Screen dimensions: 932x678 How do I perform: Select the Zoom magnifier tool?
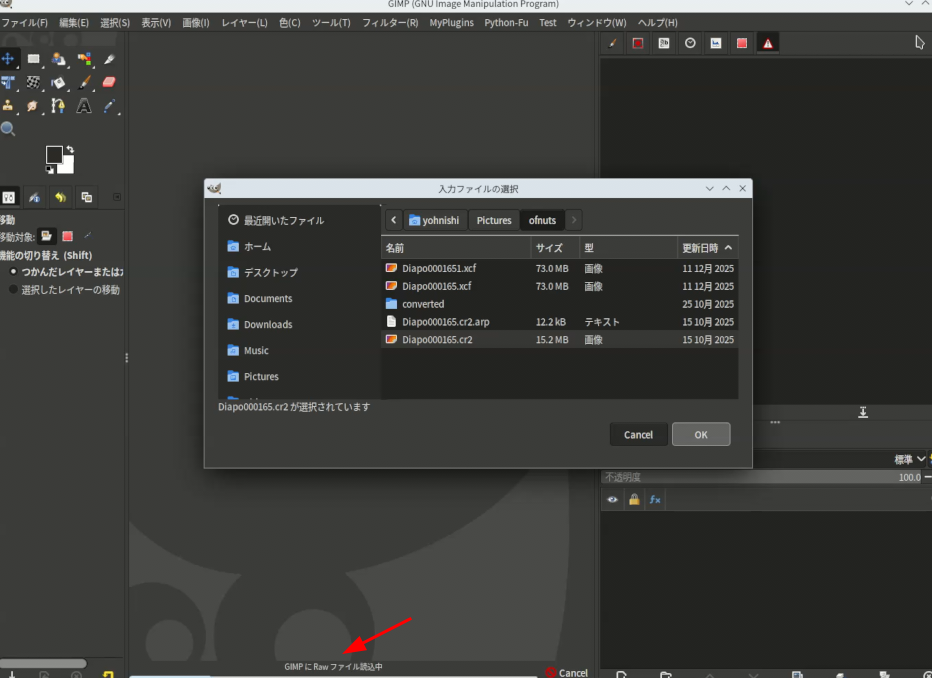pyautogui.click(x=8, y=128)
